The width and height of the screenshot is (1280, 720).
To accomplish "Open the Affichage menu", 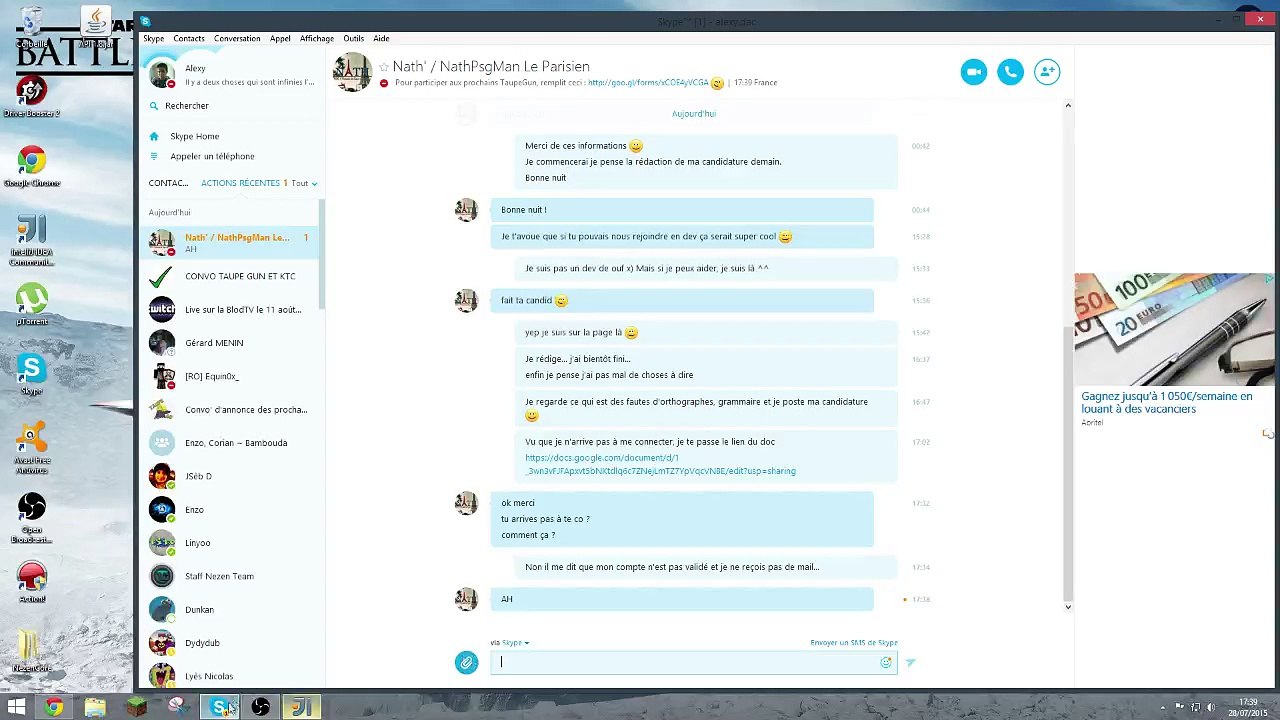I will pyautogui.click(x=317, y=38).
